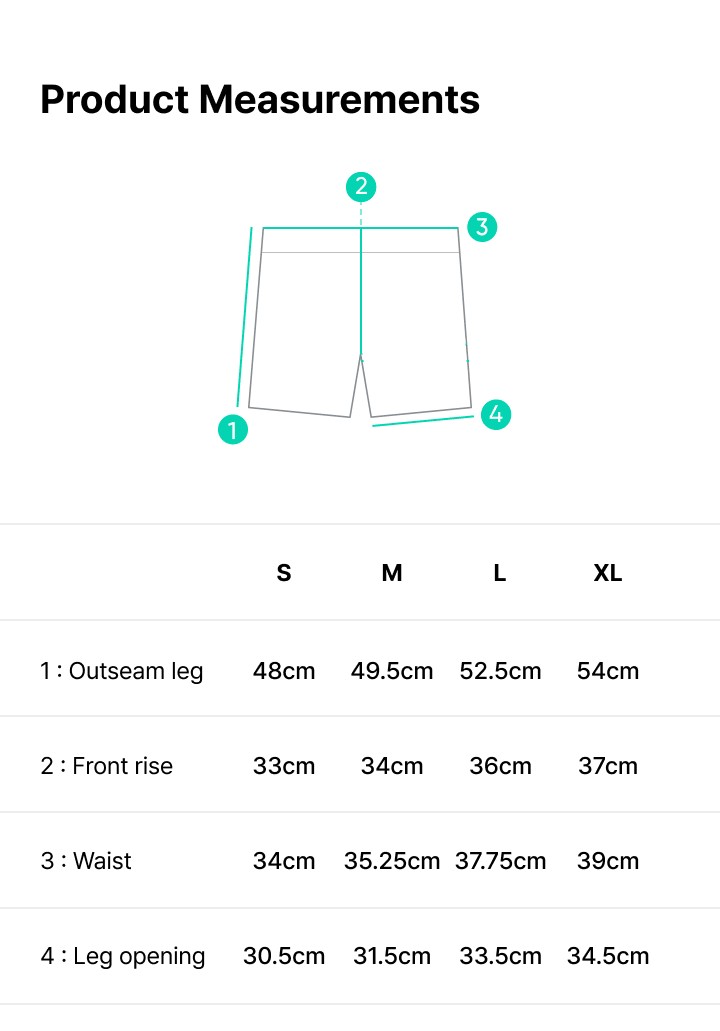Click the number 1 outseam marker
The width and height of the screenshot is (720, 1031).
pyautogui.click(x=233, y=430)
